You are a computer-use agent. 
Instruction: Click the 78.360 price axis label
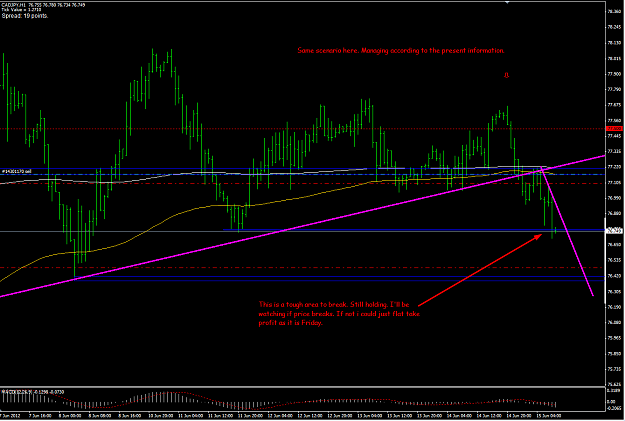tap(614, 12)
